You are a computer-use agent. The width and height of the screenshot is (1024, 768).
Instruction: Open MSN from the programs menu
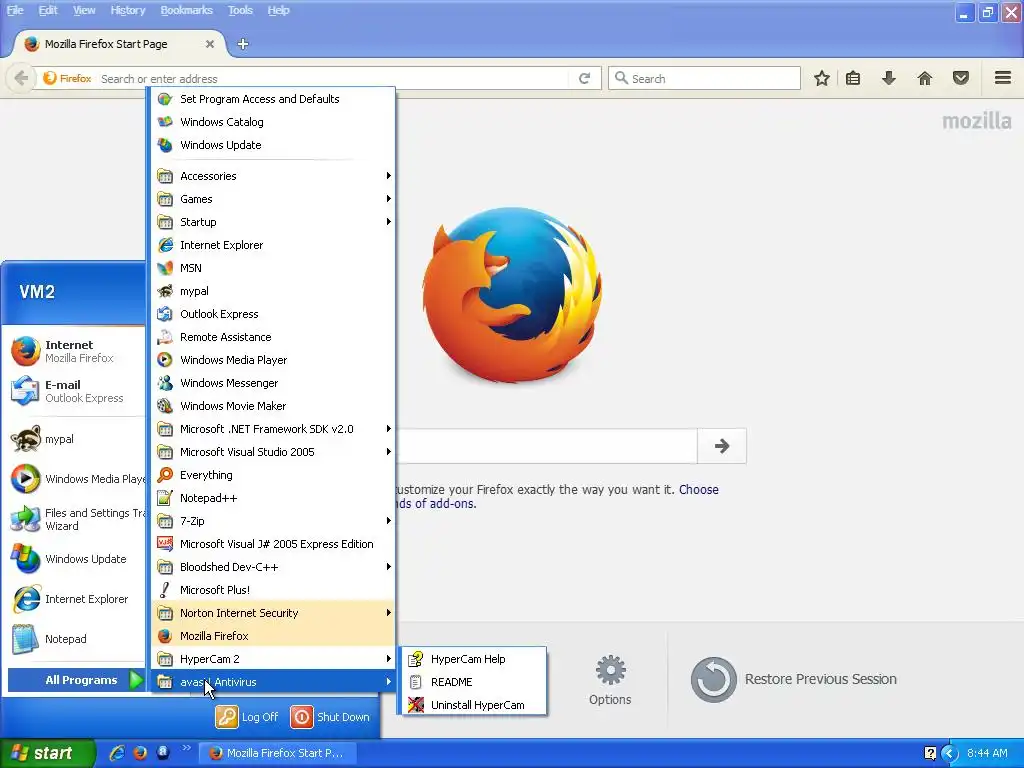coord(273,268)
